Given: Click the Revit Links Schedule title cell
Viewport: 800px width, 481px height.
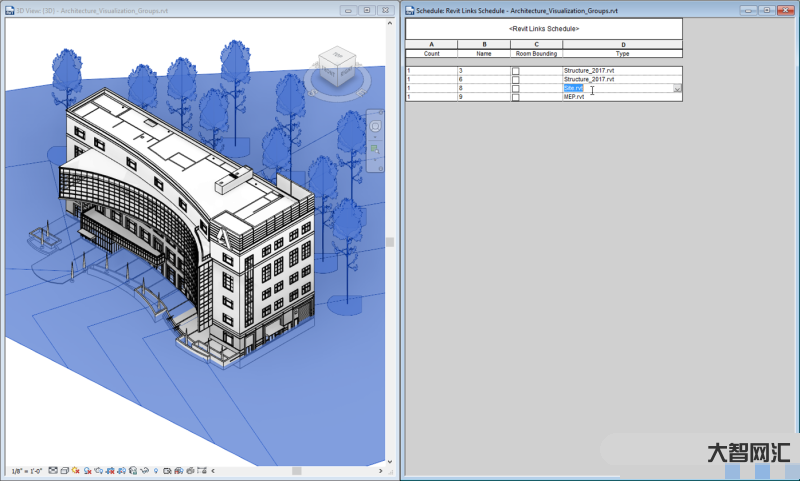Looking at the screenshot, I should point(543,29).
